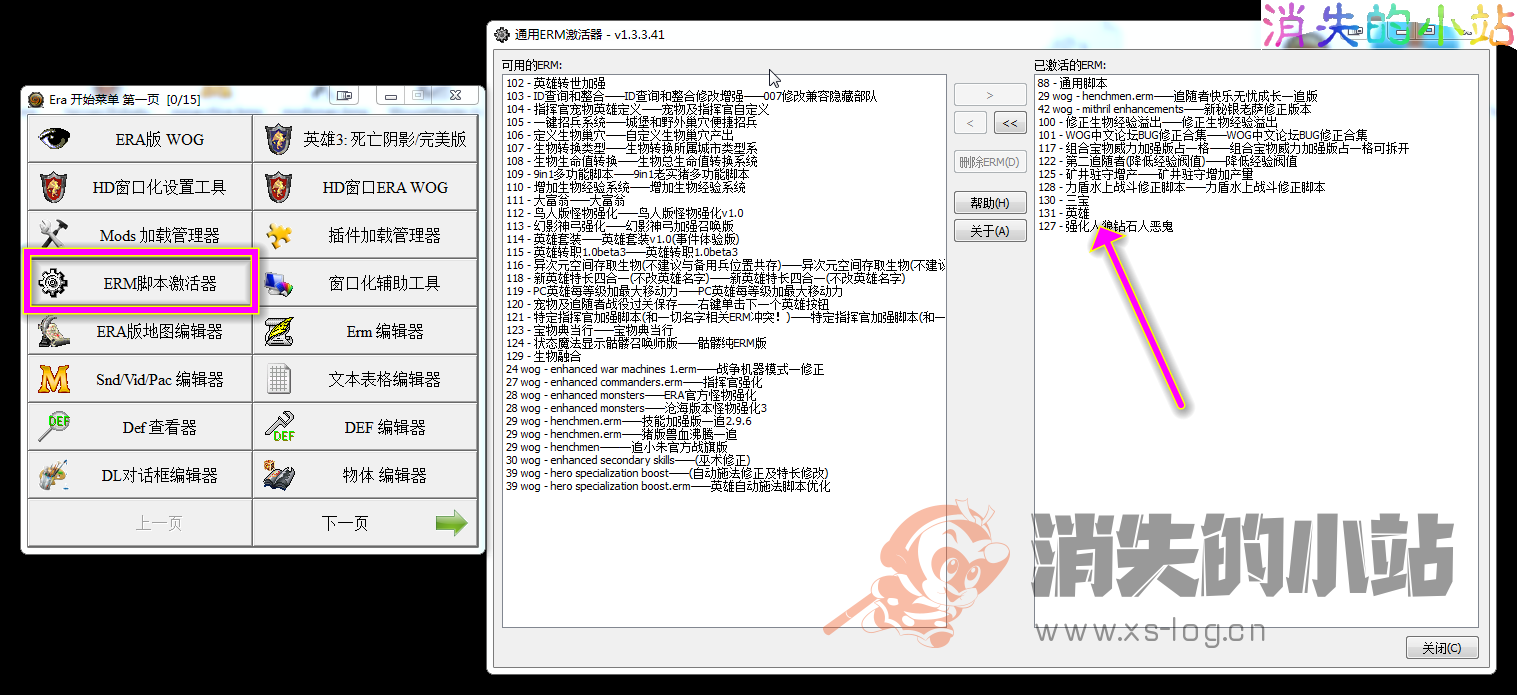Open ERM脚本激活器 via its gear icon
This screenshot has width=1517, height=695.
coord(53,283)
